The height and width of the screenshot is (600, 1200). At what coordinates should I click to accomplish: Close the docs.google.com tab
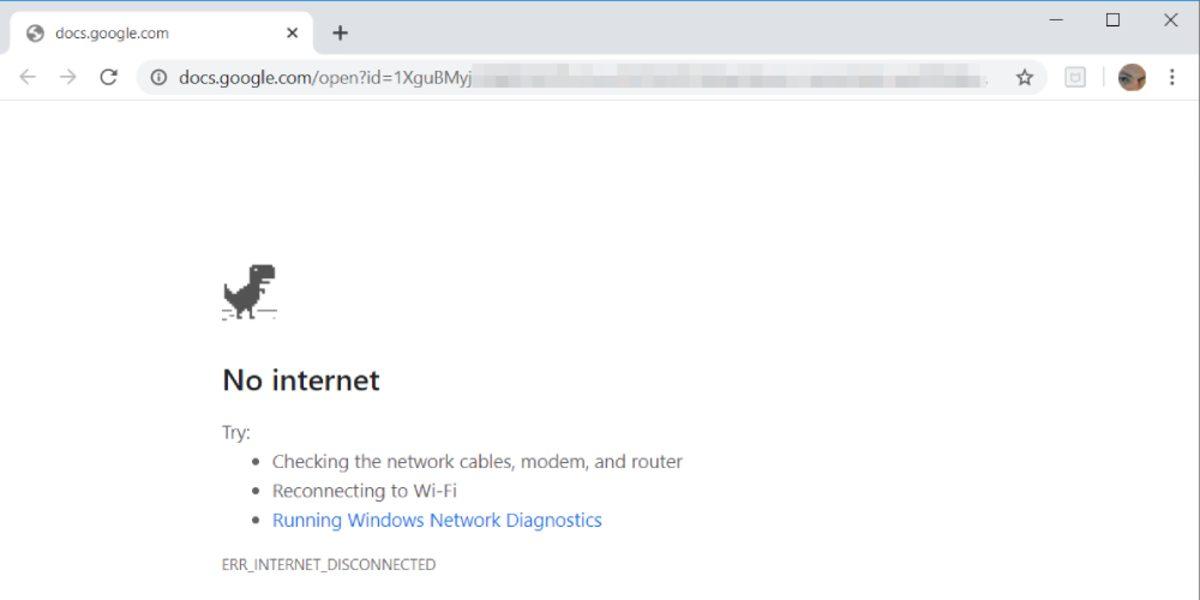(x=292, y=33)
